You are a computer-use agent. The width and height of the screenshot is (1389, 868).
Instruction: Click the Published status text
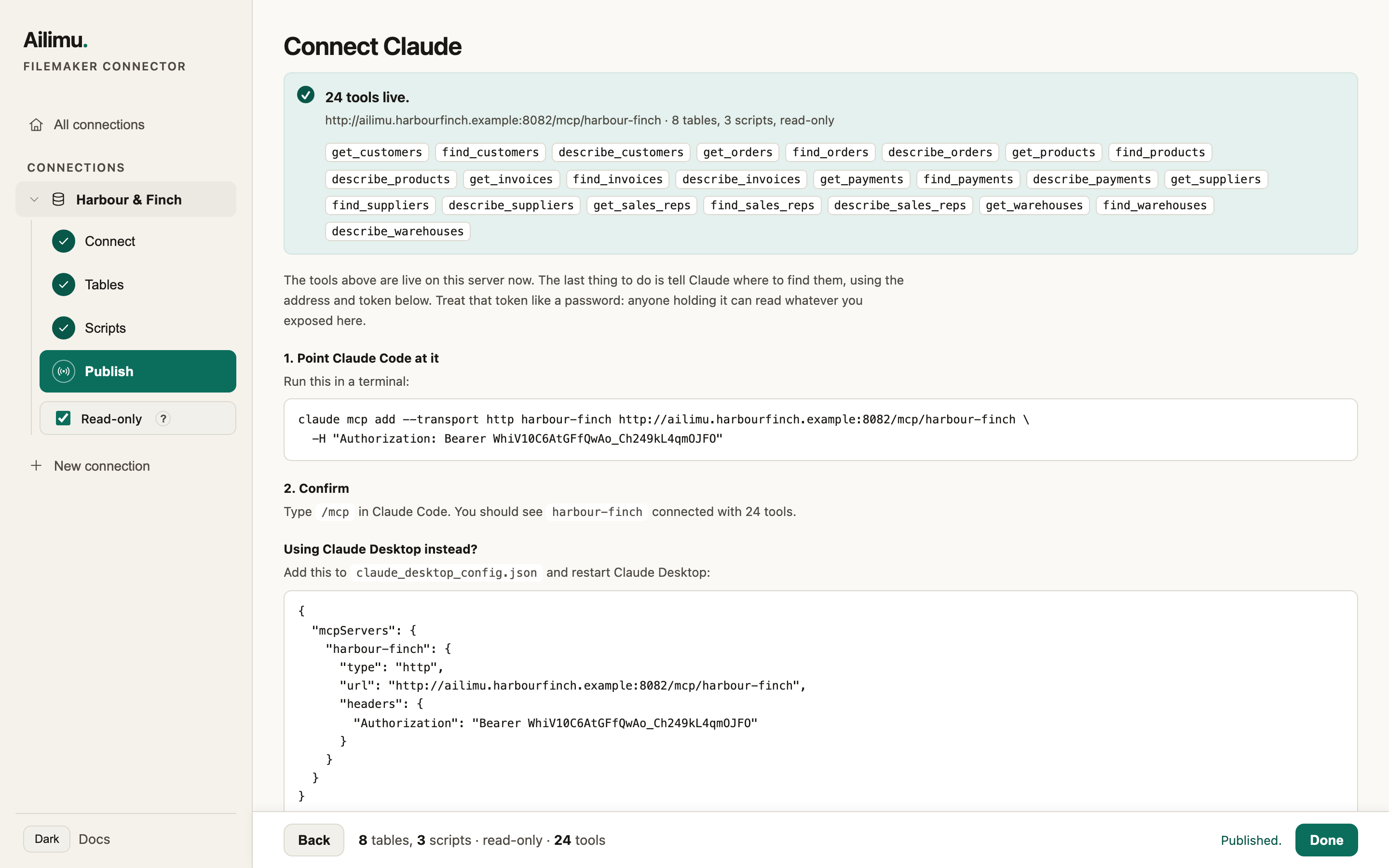[1251, 840]
